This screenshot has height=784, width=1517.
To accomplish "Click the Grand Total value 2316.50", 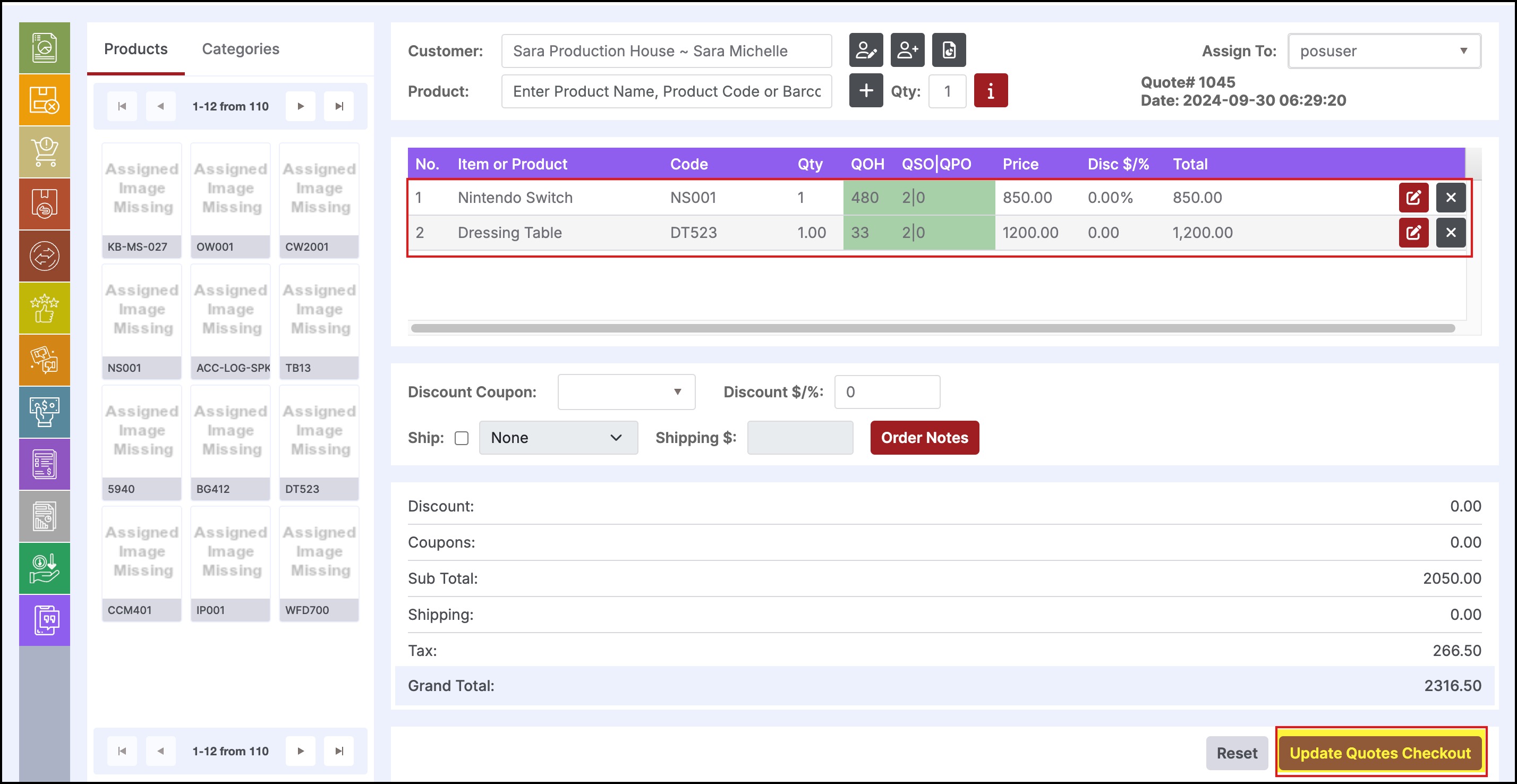I will [x=1452, y=686].
